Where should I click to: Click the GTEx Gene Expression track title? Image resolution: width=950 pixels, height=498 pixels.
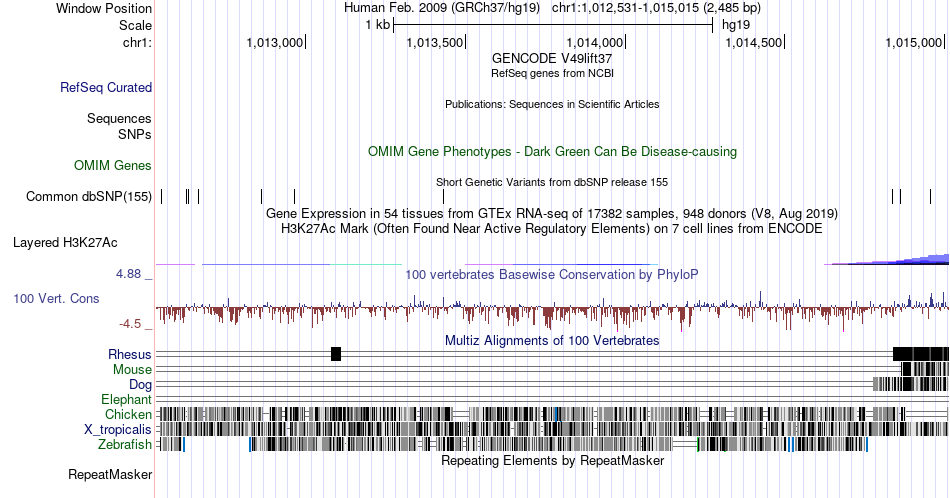(x=552, y=213)
